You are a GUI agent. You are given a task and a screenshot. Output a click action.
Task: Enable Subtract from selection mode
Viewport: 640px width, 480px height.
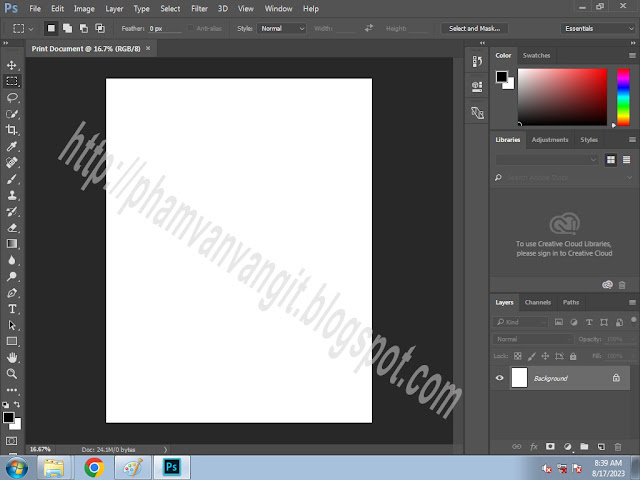point(84,28)
